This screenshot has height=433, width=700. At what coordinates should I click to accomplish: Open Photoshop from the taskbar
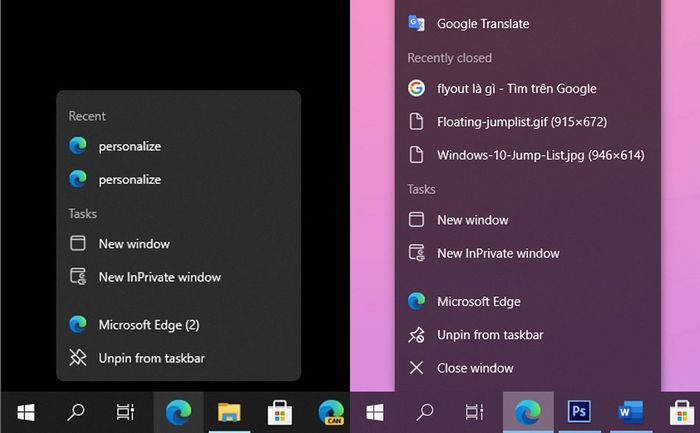pos(578,411)
